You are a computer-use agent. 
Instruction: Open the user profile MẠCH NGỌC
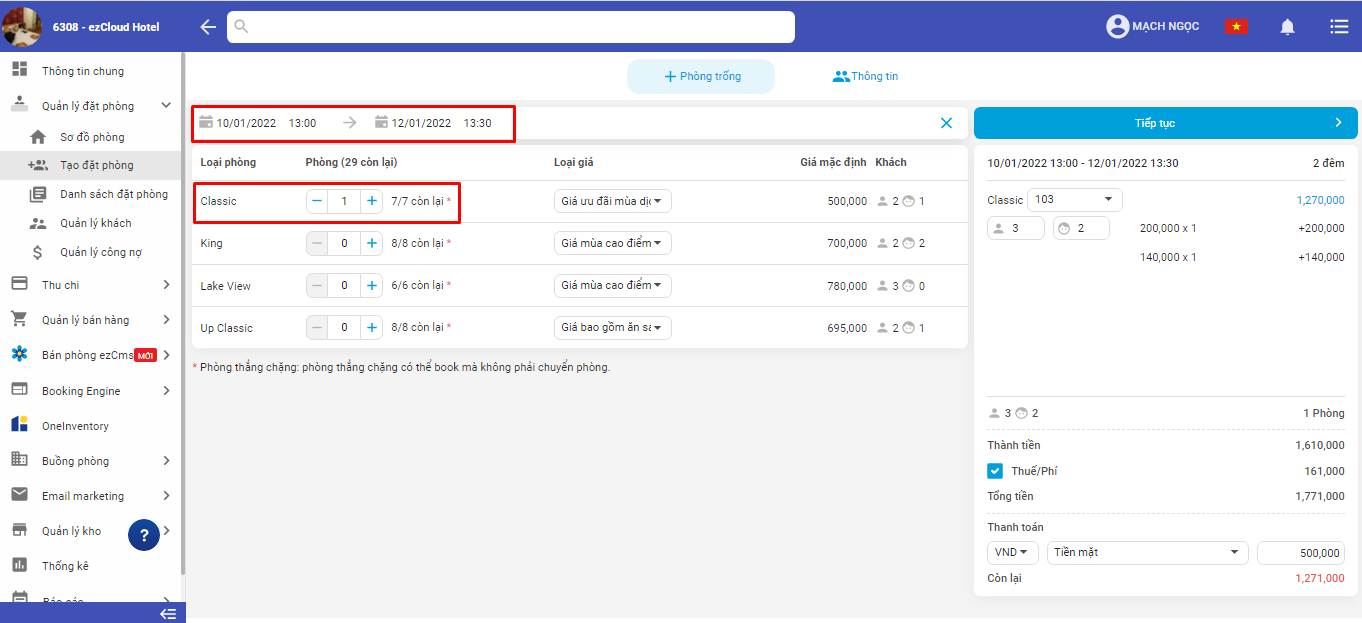(x=1152, y=27)
